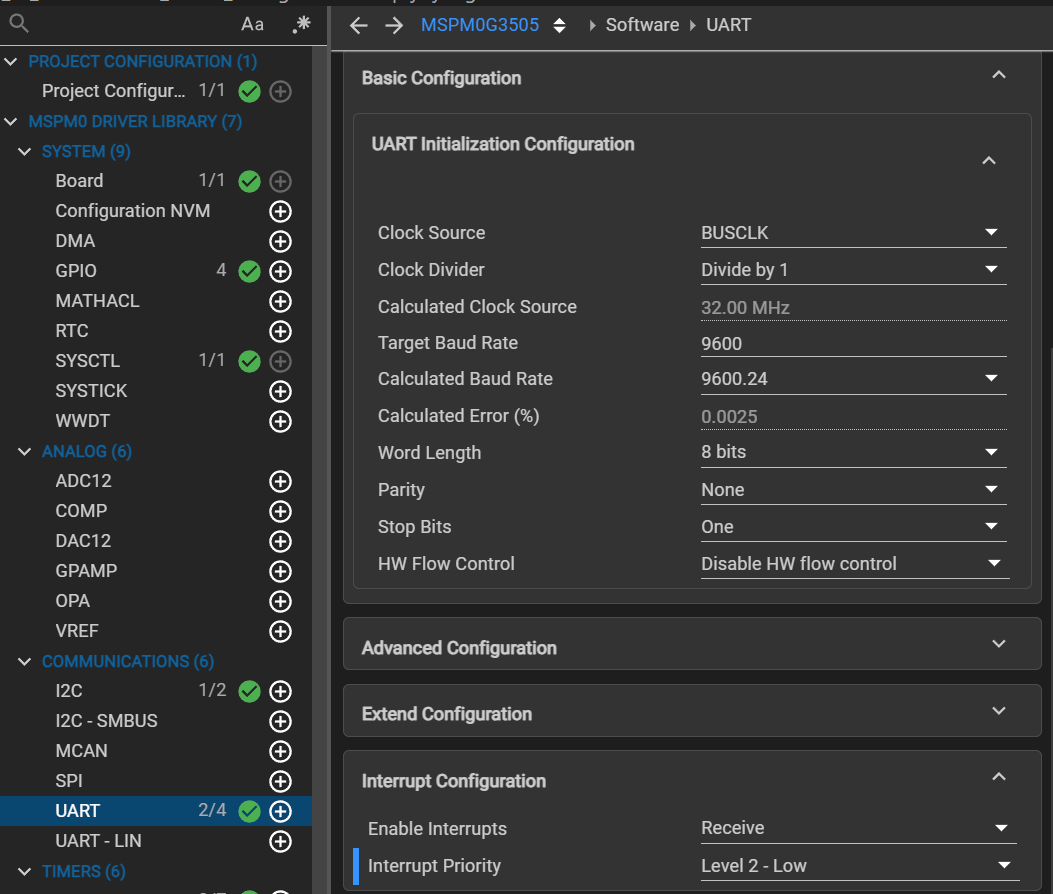Go back with the left arrow

[359, 26]
